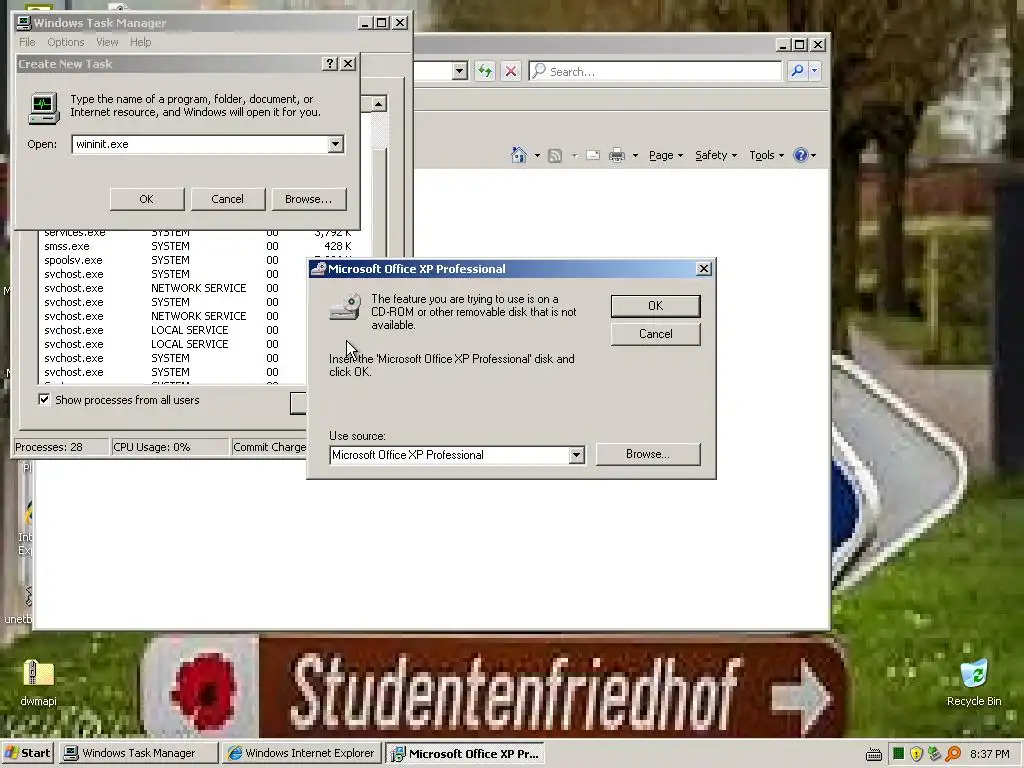
Task: Click the safely remove hardware tray icon
Action: pyautogui.click(x=935, y=754)
